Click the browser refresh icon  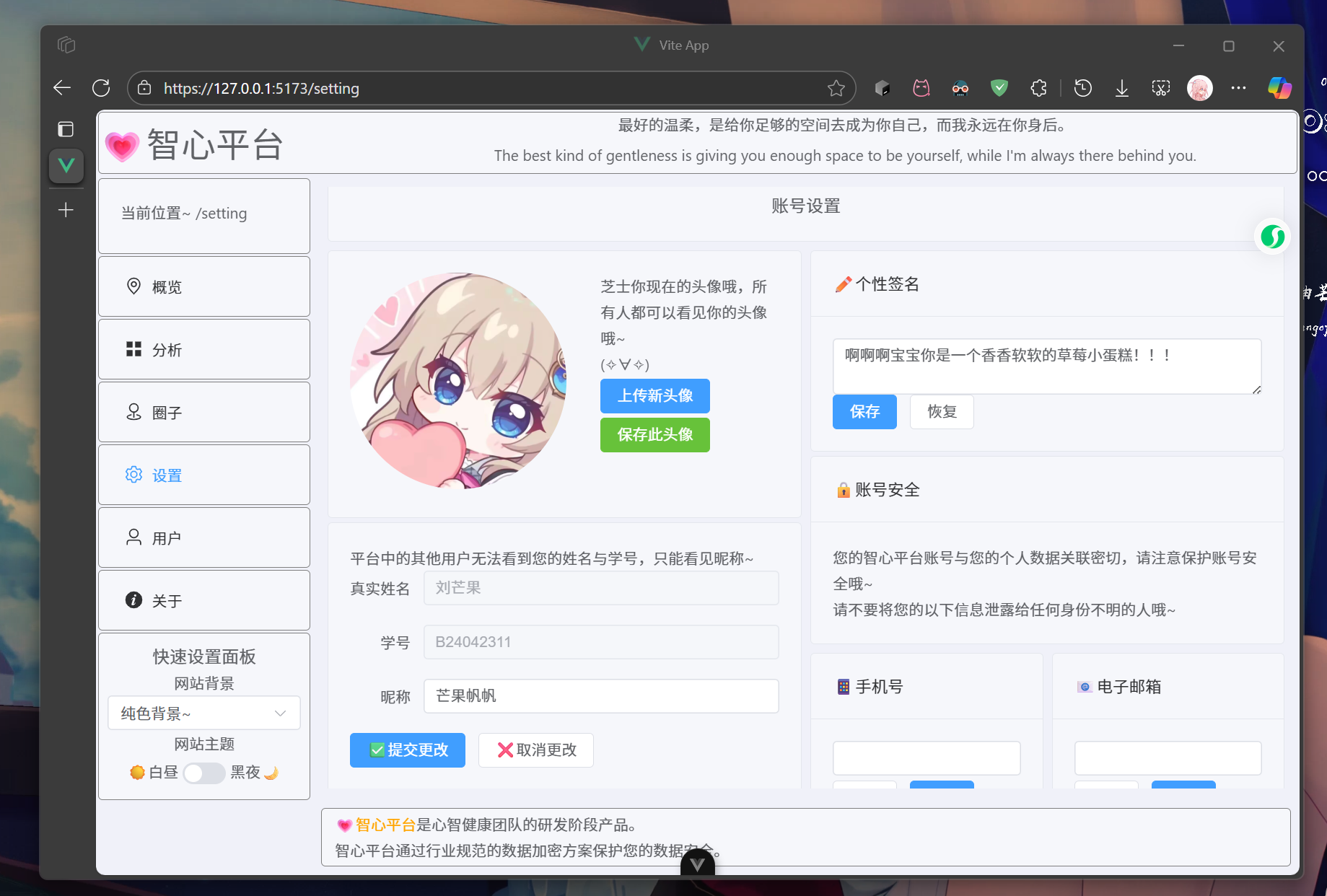[x=101, y=88]
